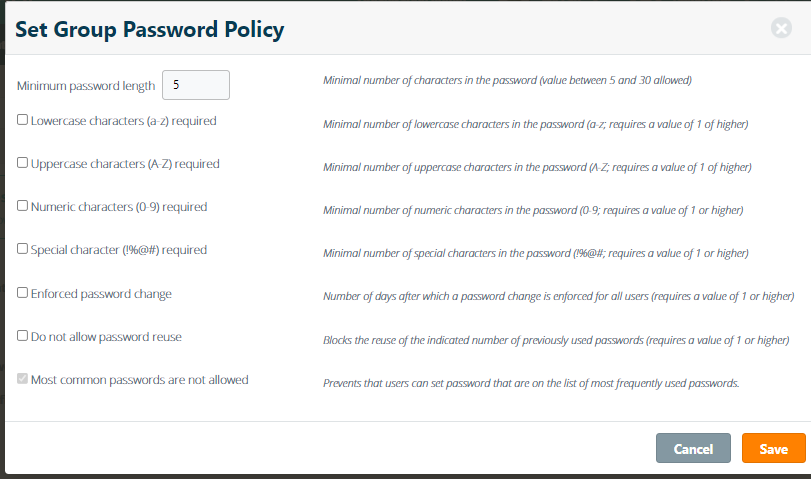The image size is (811, 479).
Task: Check Numeric characters (0-9) required
Action: pos(23,206)
